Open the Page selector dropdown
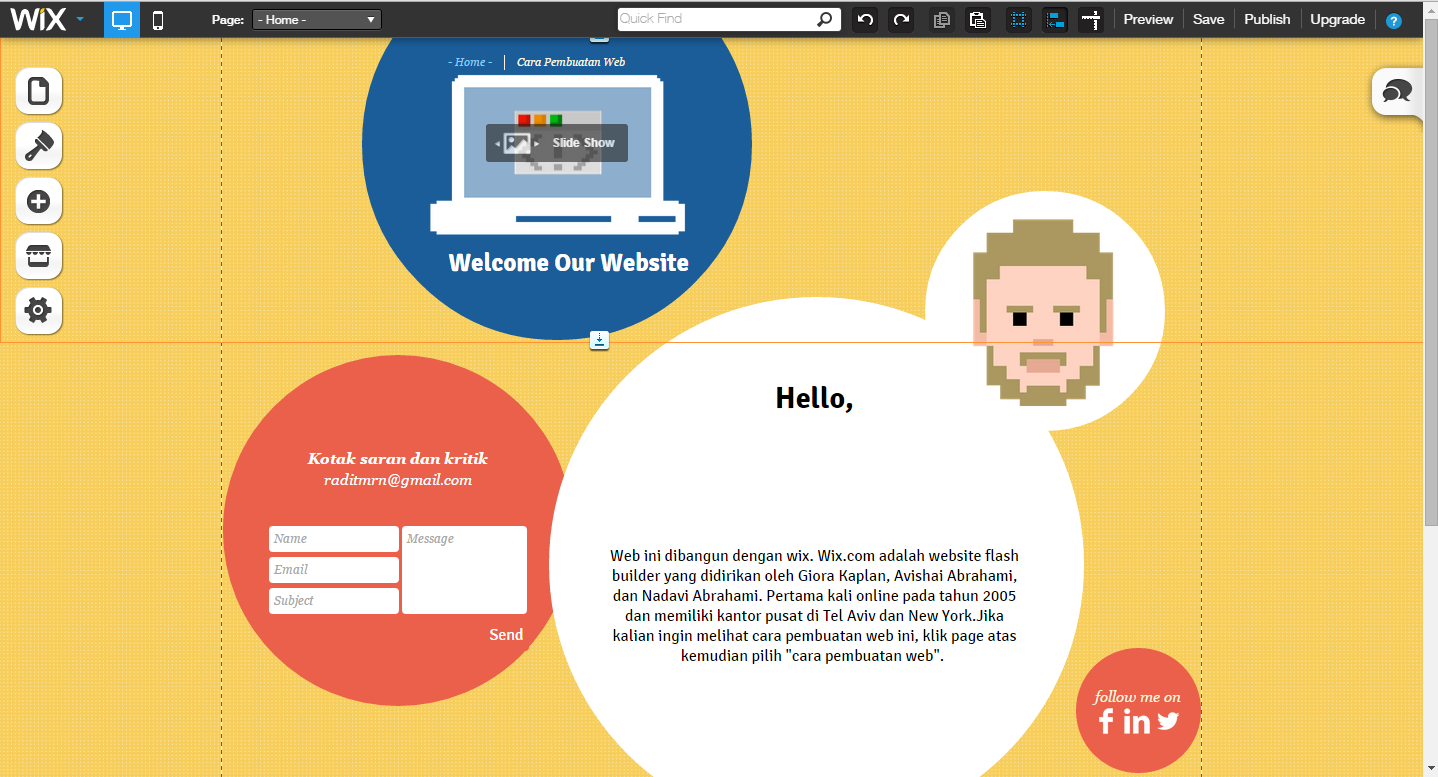The image size is (1438, 777). (x=317, y=19)
